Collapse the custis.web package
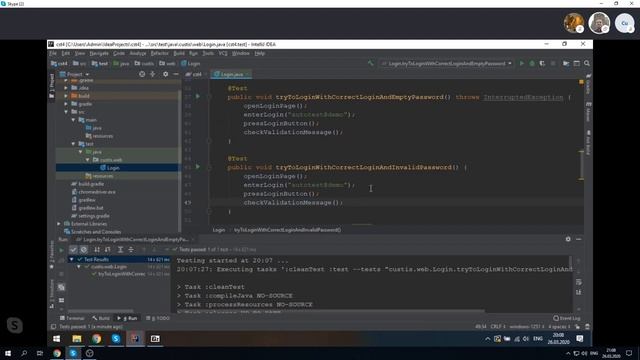Viewport: 640px width, 360px height. tap(87, 160)
